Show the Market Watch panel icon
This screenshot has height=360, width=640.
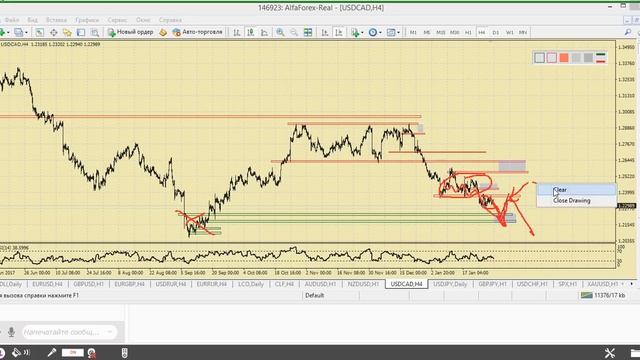[40, 32]
